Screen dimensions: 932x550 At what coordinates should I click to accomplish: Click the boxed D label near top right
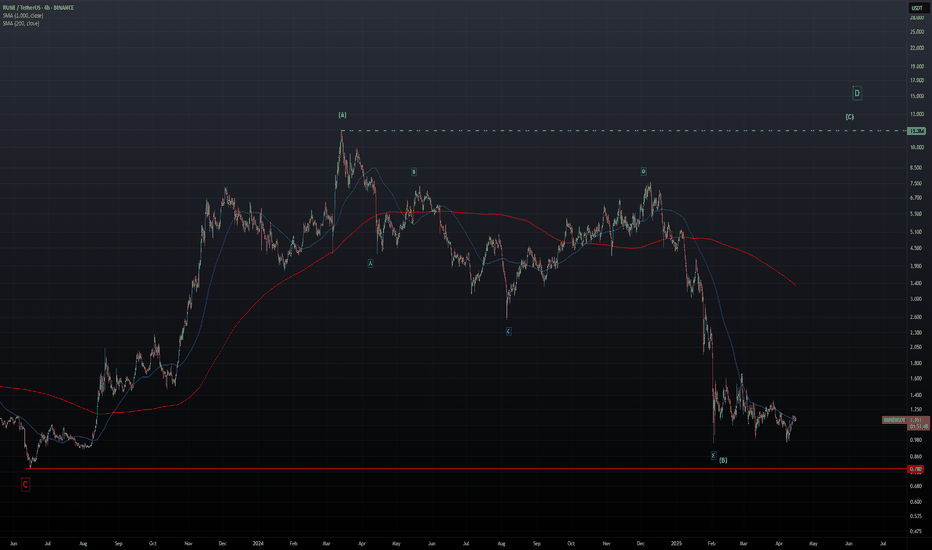point(857,93)
